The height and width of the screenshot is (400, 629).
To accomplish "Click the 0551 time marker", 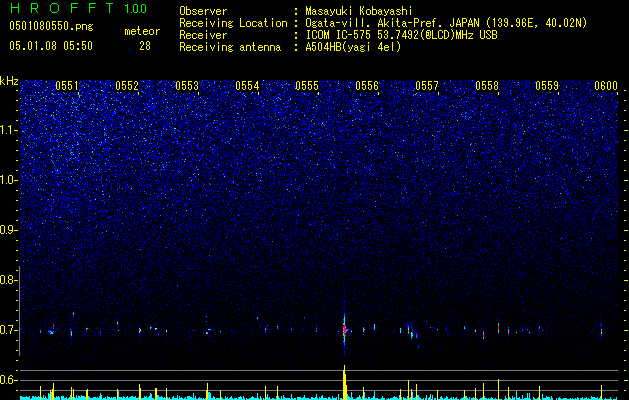I will point(67,86).
